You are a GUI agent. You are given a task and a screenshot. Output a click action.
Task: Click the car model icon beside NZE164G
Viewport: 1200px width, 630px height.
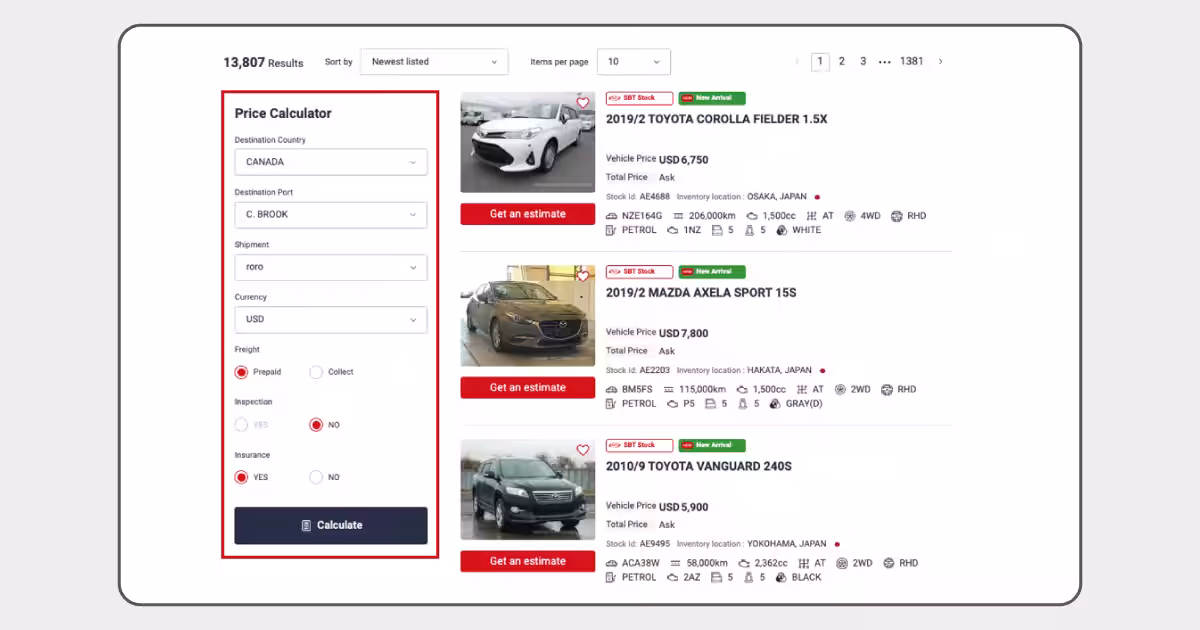coord(612,216)
